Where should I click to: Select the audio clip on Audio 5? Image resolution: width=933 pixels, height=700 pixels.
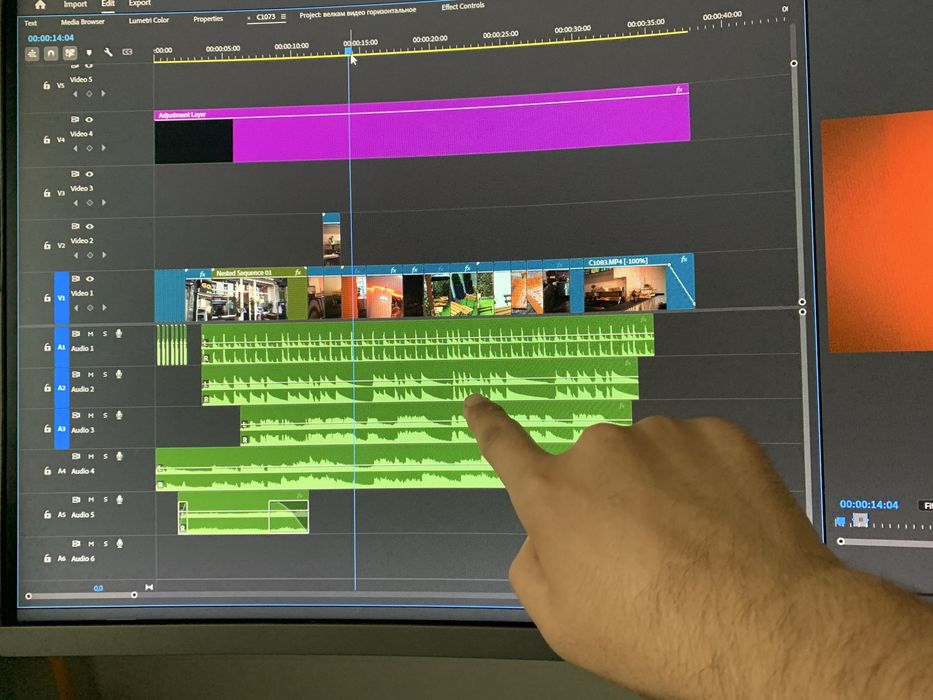(243, 513)
